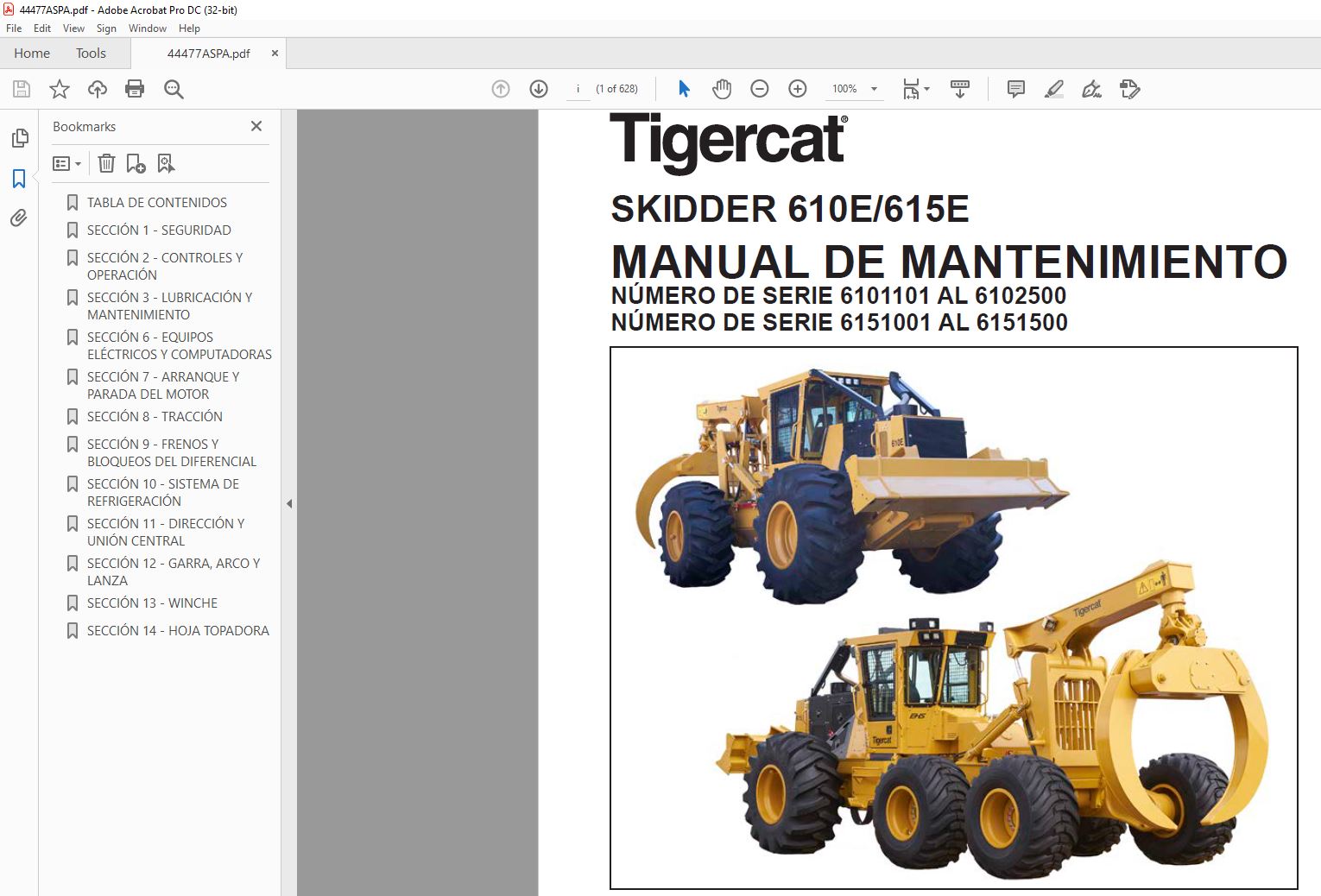Toggle the Bookmarks panel sidebar icon
Screen dimensions: 1321x896
click(19, 179)
